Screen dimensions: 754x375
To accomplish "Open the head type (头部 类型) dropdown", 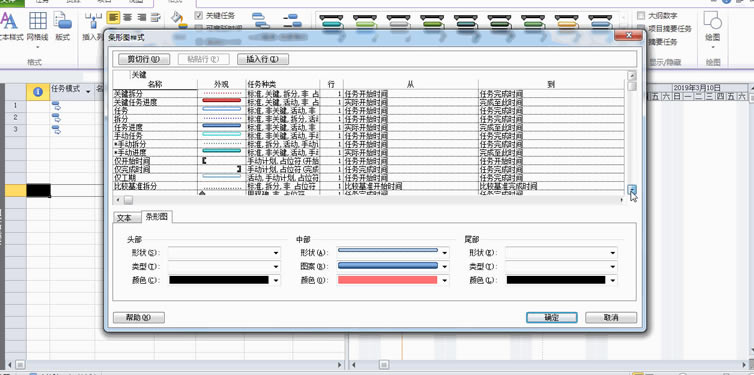I will click(276, 266).
